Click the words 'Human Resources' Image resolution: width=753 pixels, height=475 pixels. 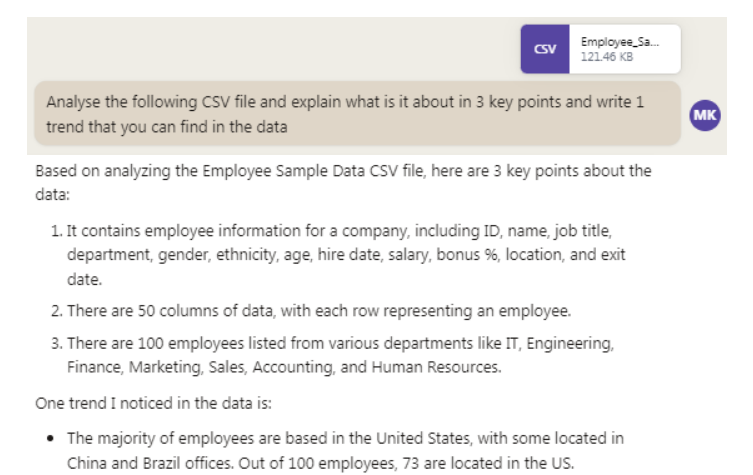[x=435, y=367]
